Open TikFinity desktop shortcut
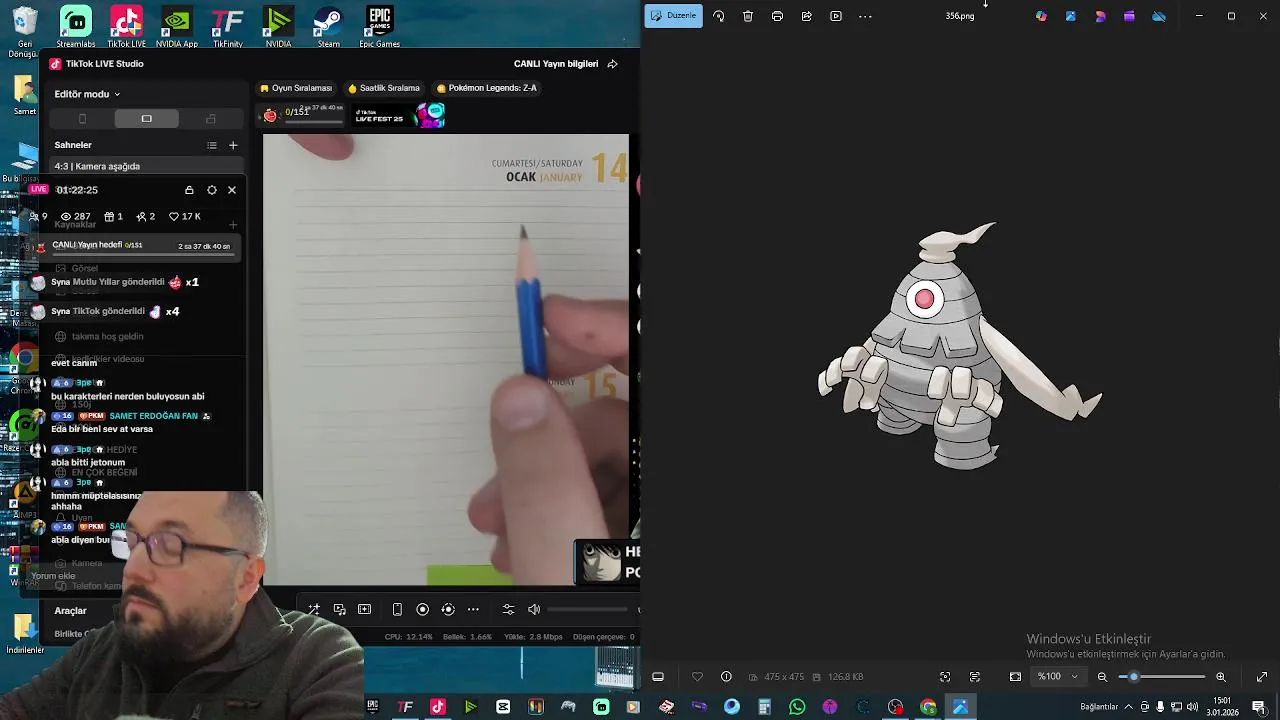 [x=228, y=27]
